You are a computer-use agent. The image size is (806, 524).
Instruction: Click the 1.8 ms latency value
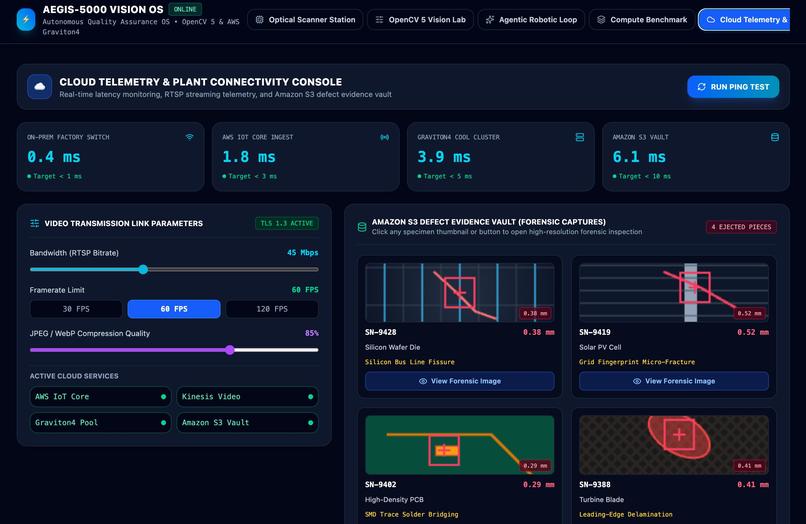click(249, 157)
